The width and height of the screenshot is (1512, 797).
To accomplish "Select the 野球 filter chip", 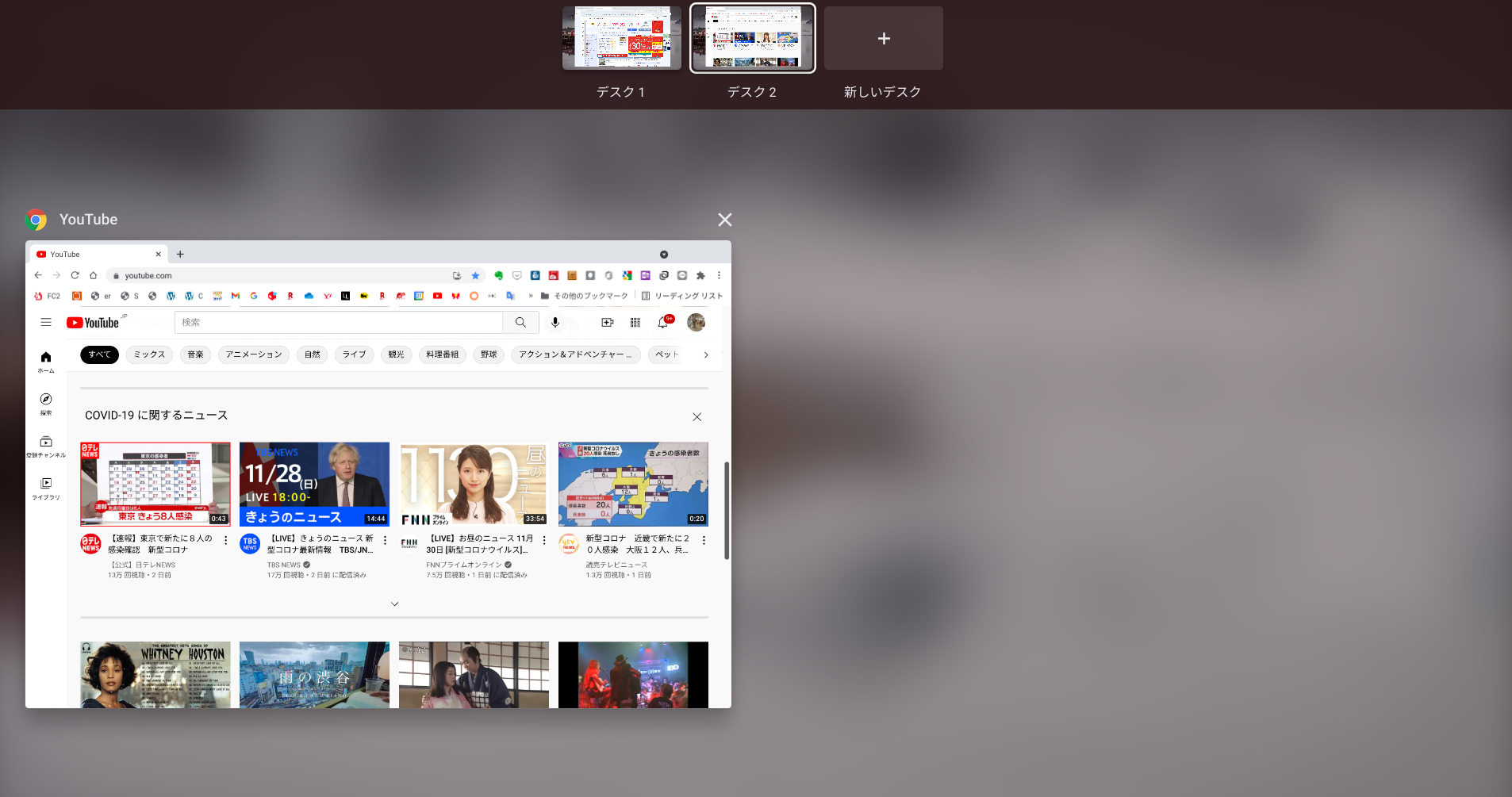I will tap(489, 354).
